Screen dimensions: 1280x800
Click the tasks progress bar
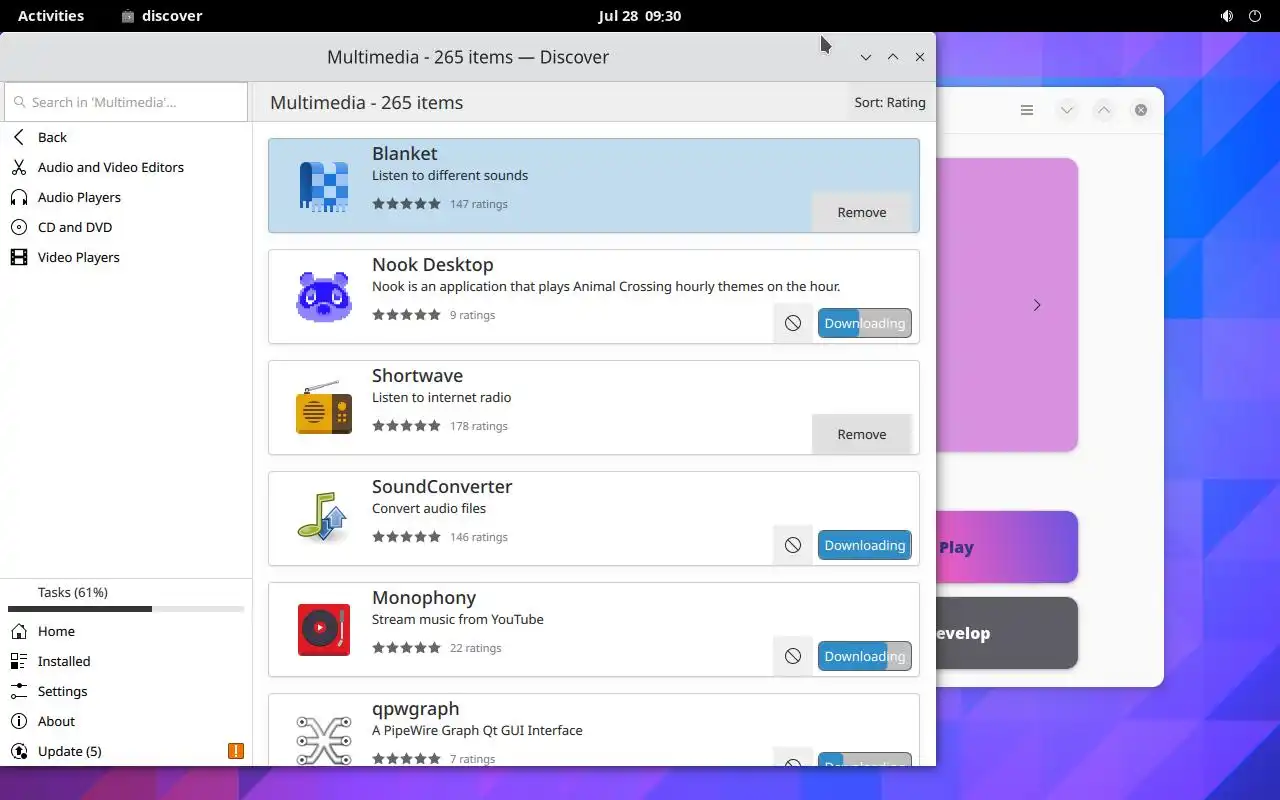point(126,609)
